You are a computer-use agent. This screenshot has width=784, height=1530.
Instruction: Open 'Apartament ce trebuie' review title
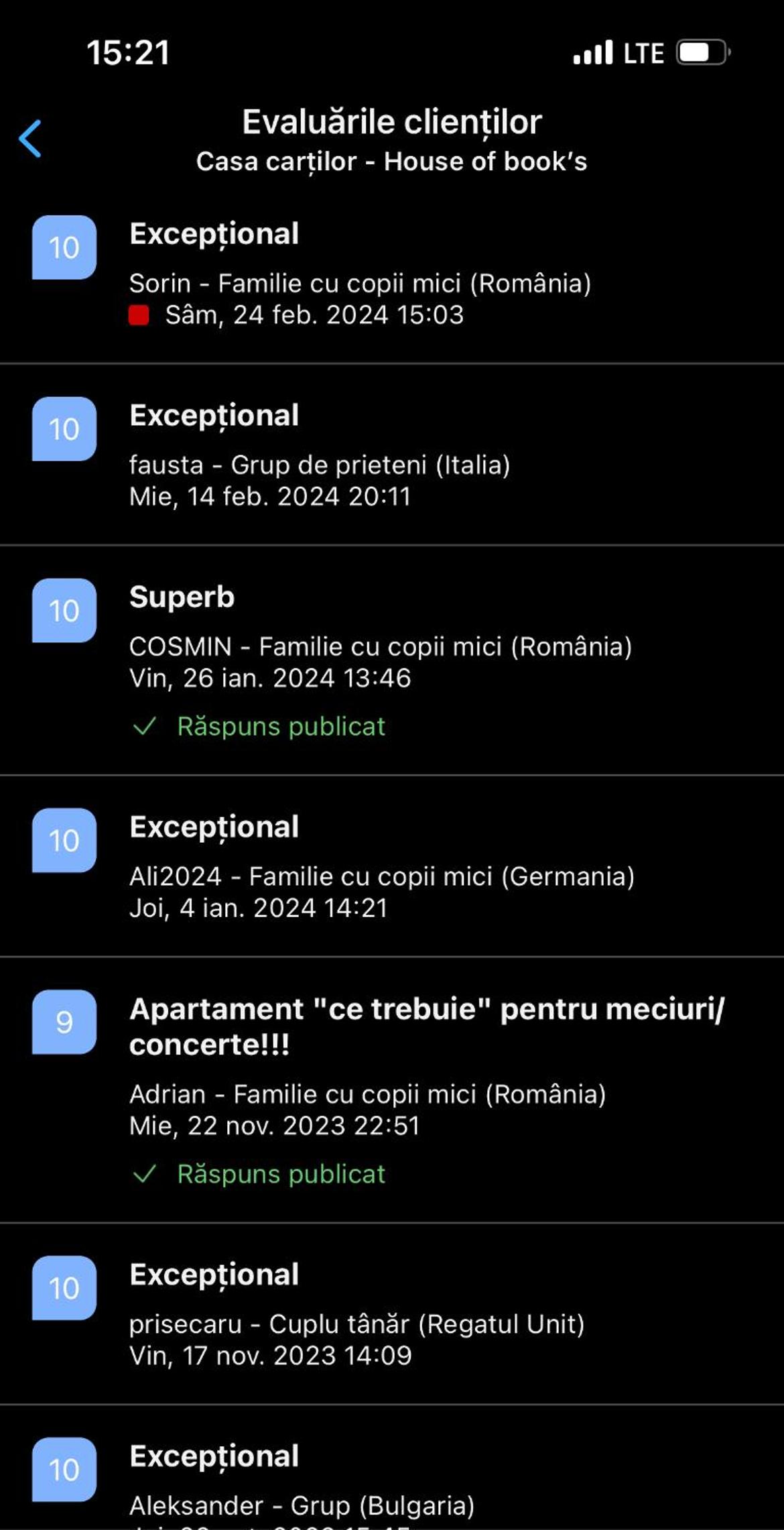(x=427, y=1026)
